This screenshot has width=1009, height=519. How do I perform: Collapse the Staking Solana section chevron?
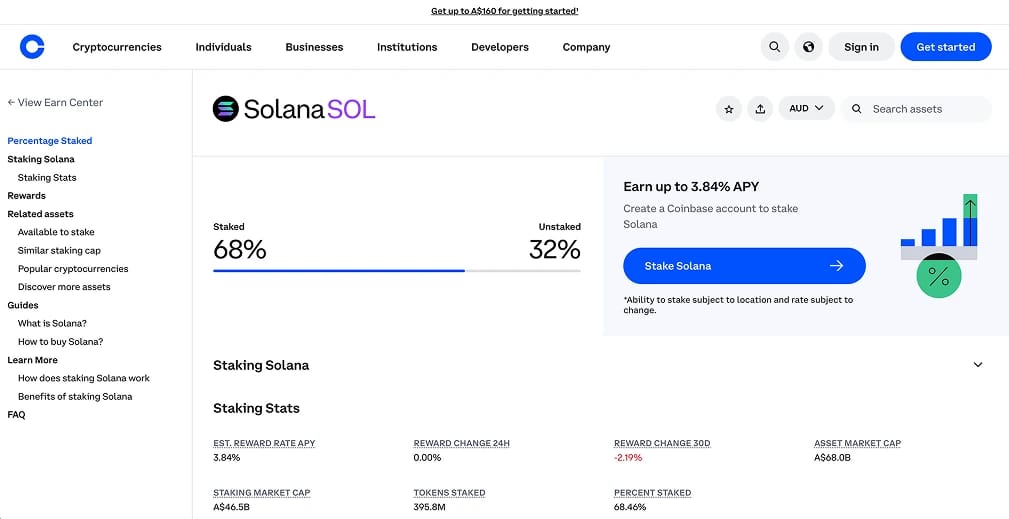click(978, 365)
